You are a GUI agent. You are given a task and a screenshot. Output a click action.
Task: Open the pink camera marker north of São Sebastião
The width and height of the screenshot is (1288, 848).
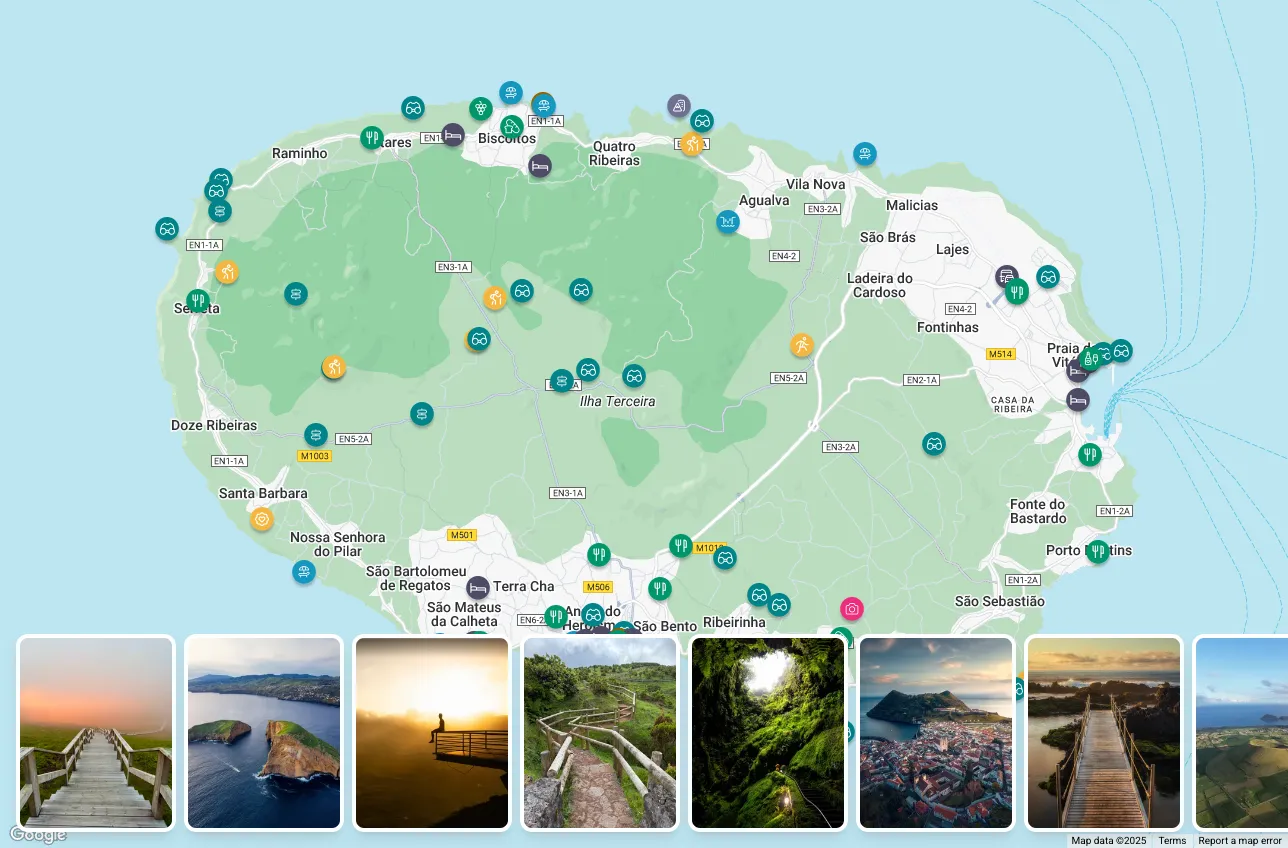tap(852, 609)
